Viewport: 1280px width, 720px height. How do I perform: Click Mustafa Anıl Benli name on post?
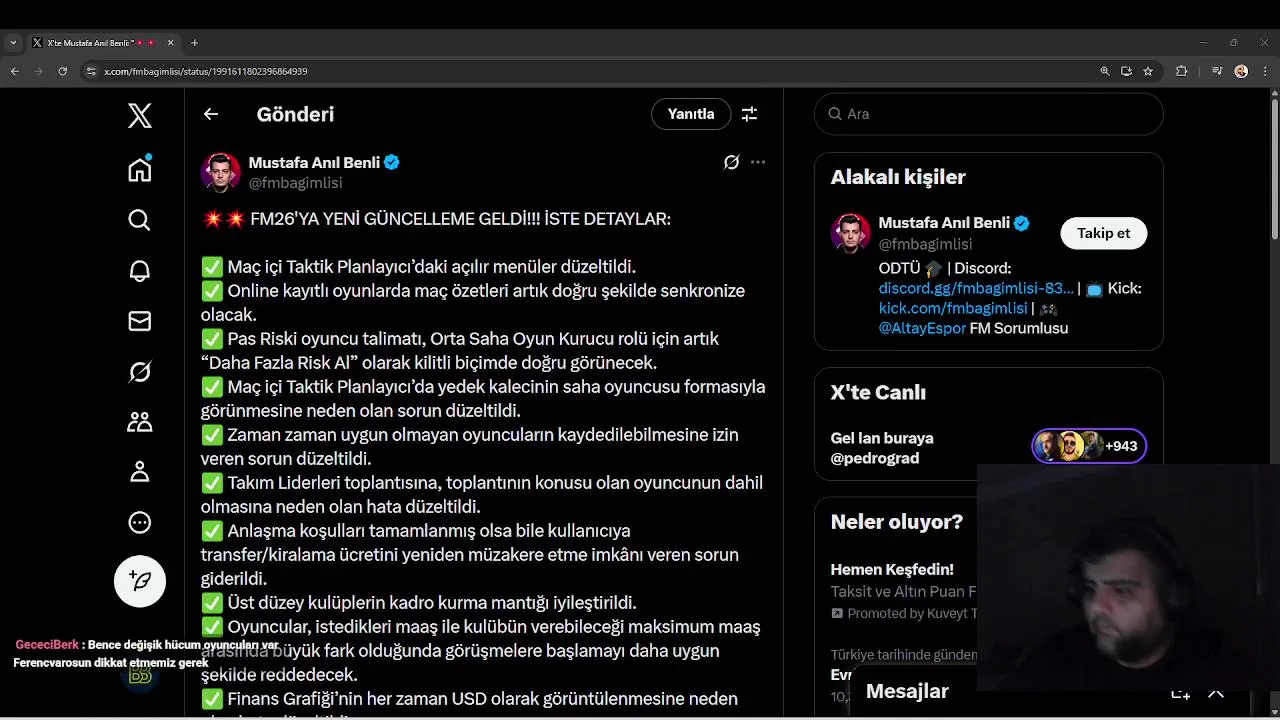[x=314, y=162]
